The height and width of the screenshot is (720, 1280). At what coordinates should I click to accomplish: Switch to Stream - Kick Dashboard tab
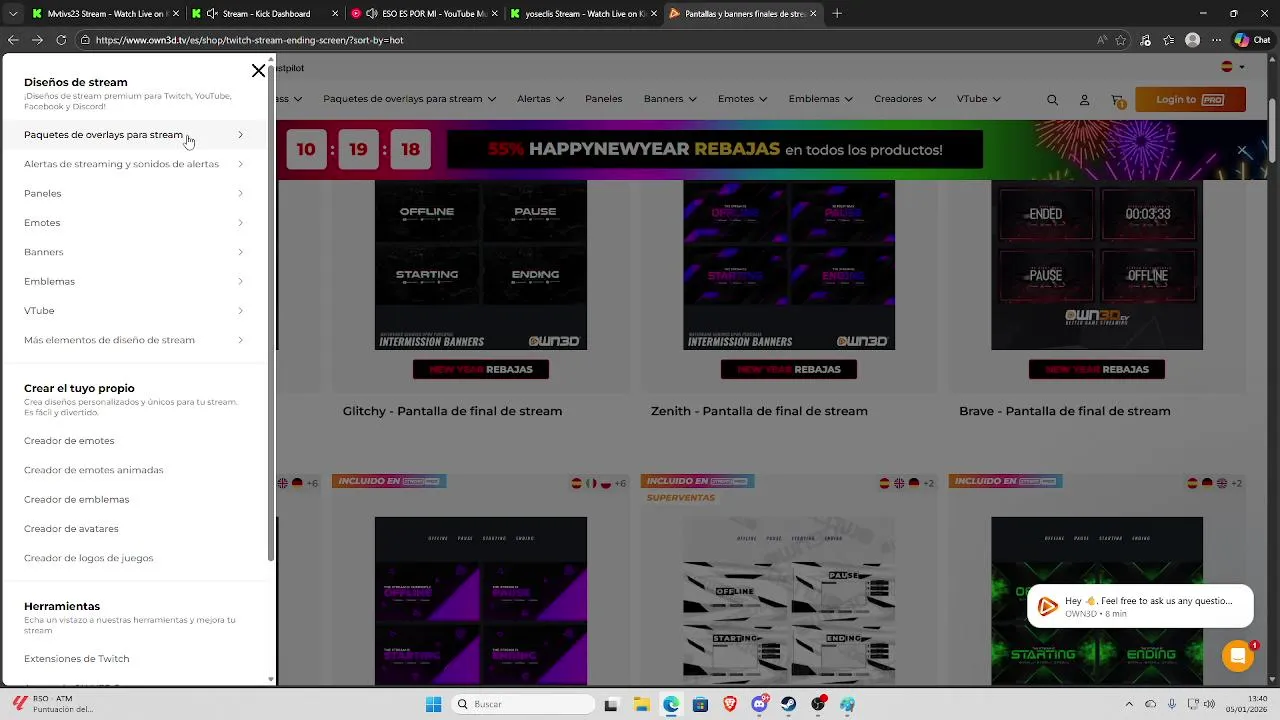tap(265, 14)
